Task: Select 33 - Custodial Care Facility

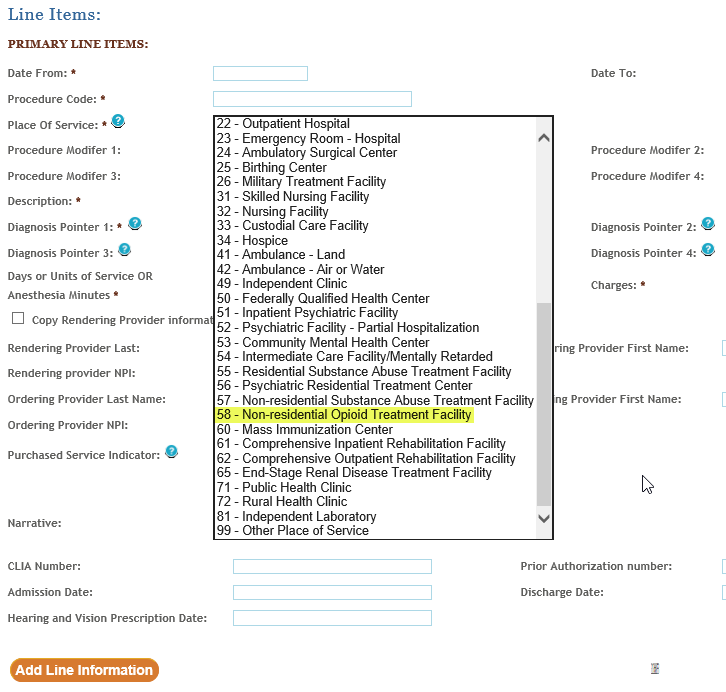Action: (376, 225)
